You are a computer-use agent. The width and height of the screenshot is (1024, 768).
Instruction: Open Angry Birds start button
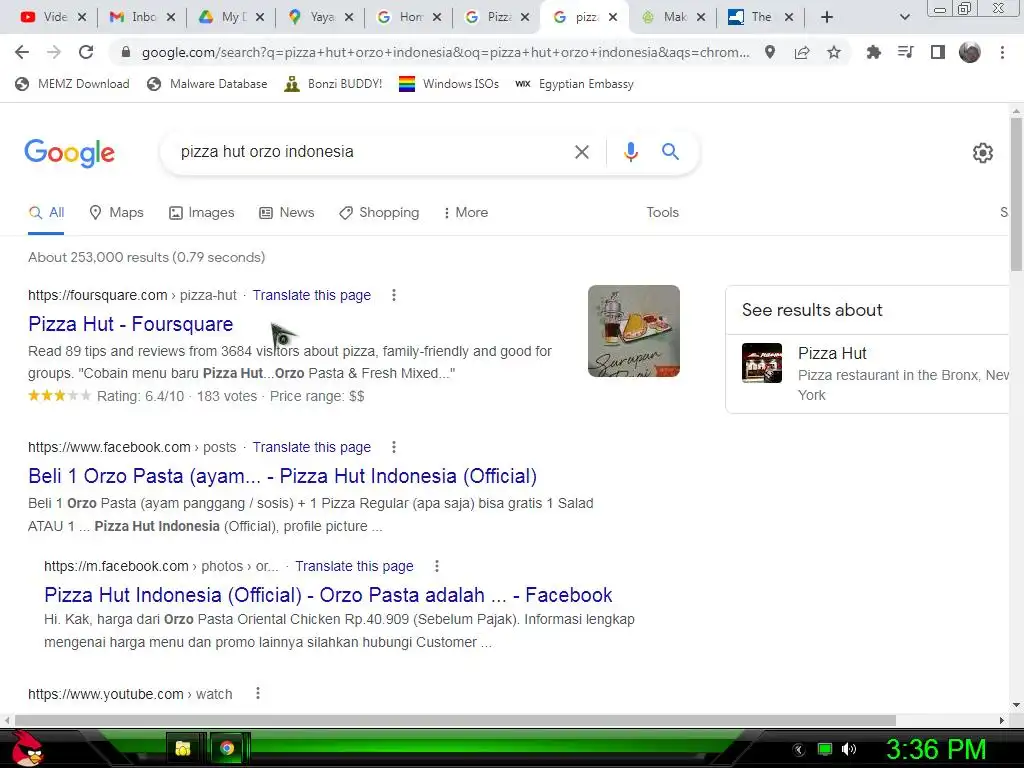click(x=27, y=748)
